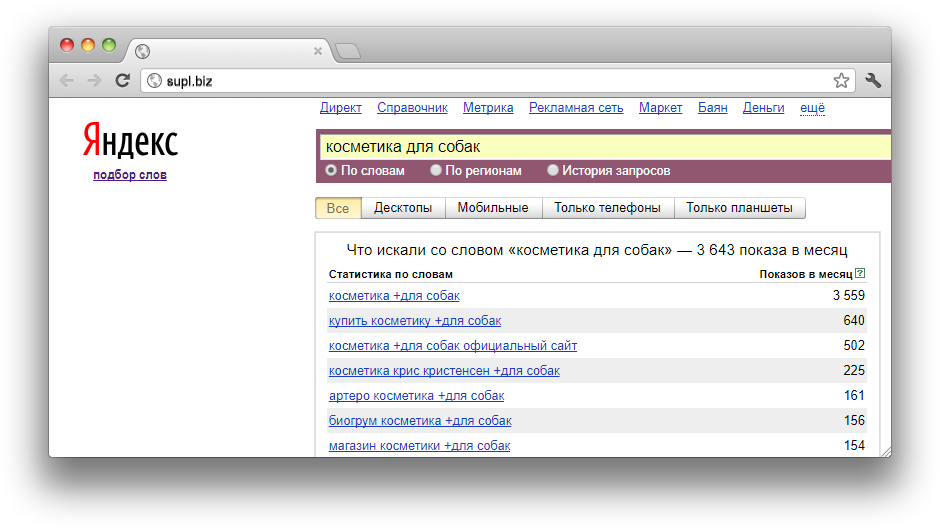Click the 225 impressions value
Image resolution: width=940 pixels, height=528 pixels.
tap(854, 371)
